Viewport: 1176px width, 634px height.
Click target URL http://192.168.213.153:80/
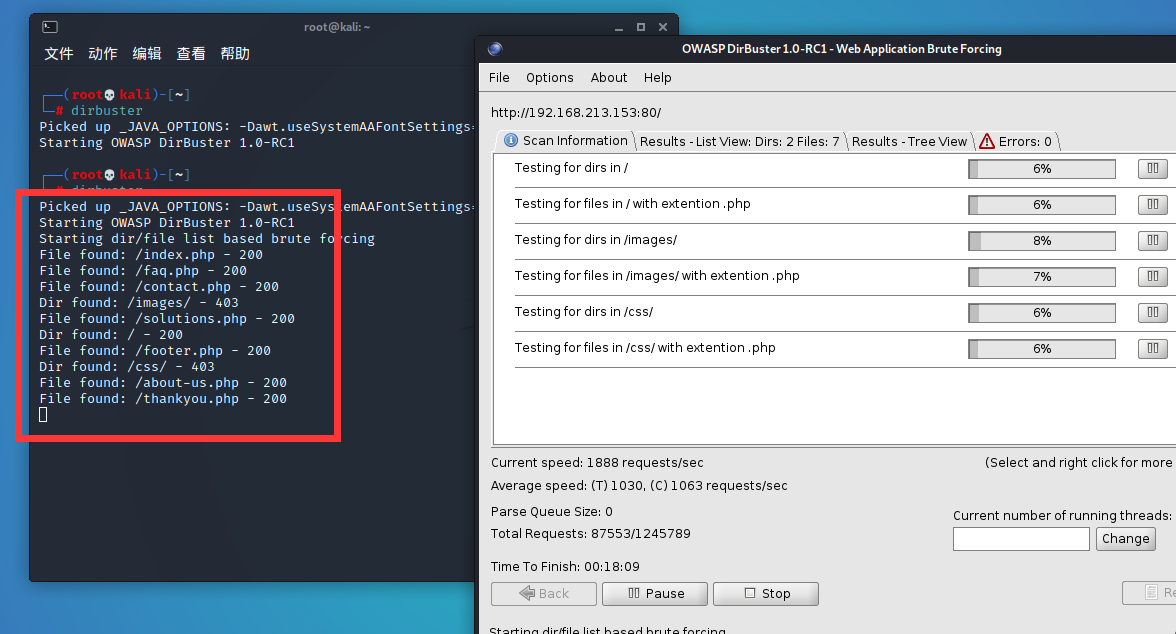576,113
